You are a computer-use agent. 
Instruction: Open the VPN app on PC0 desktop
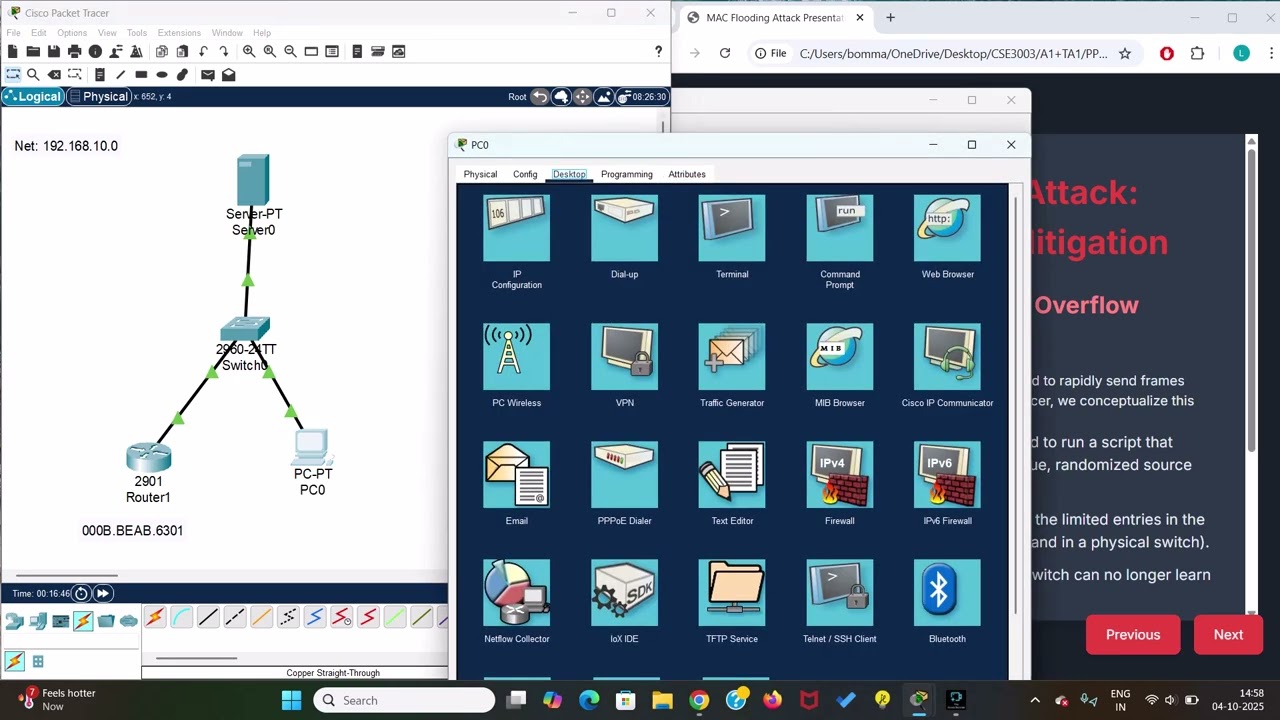click(x=624, y=356)
